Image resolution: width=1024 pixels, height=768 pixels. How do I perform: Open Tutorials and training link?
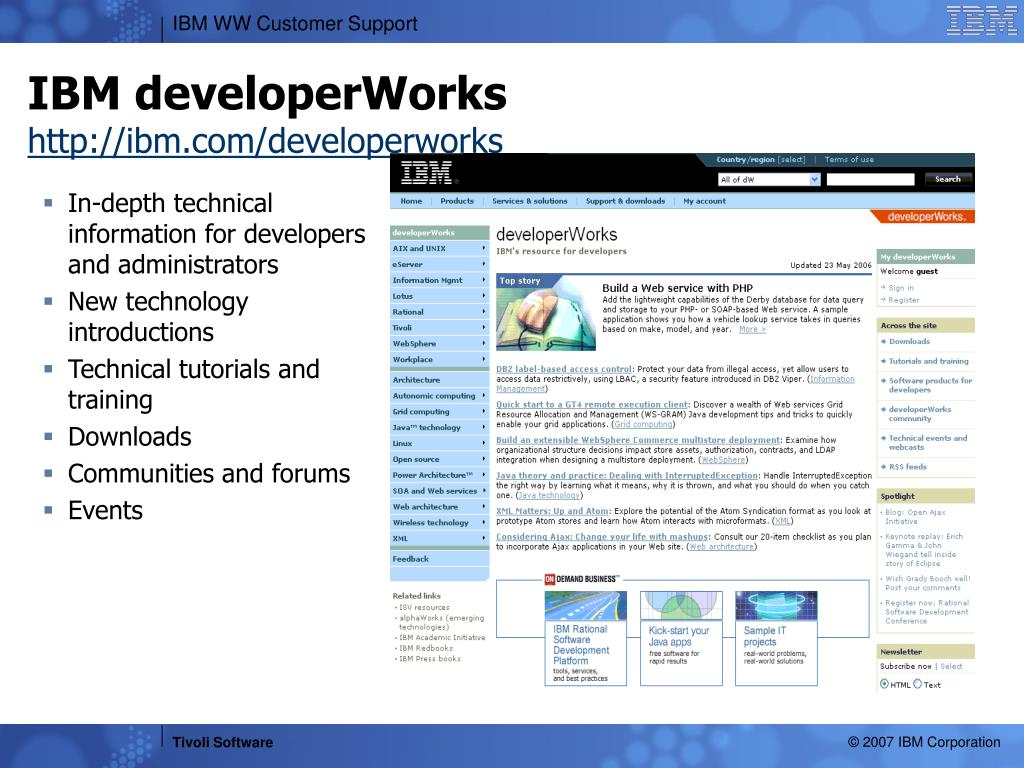pos(929,361)
